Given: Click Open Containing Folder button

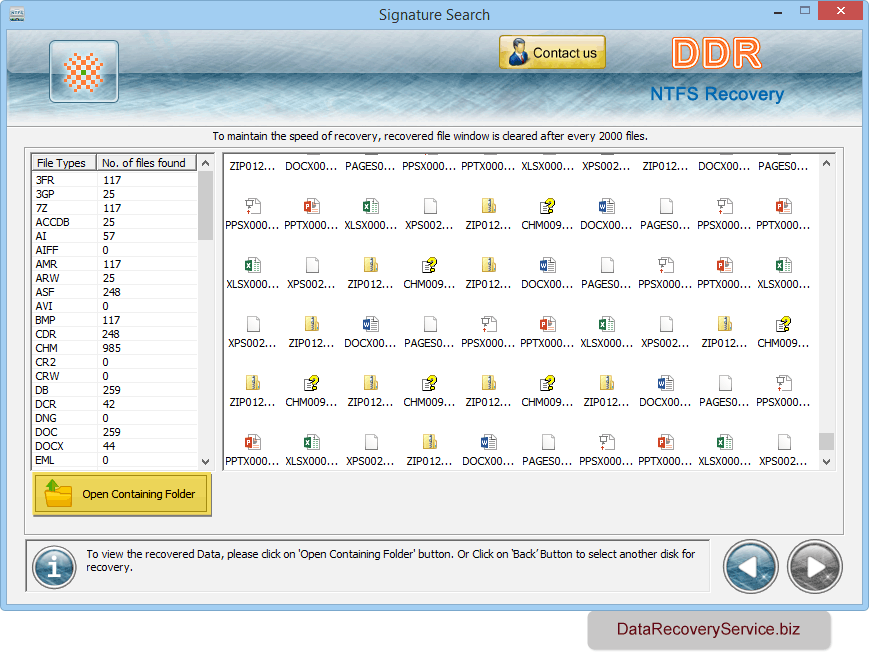Looking at the screenshot, I should [122, 494].
